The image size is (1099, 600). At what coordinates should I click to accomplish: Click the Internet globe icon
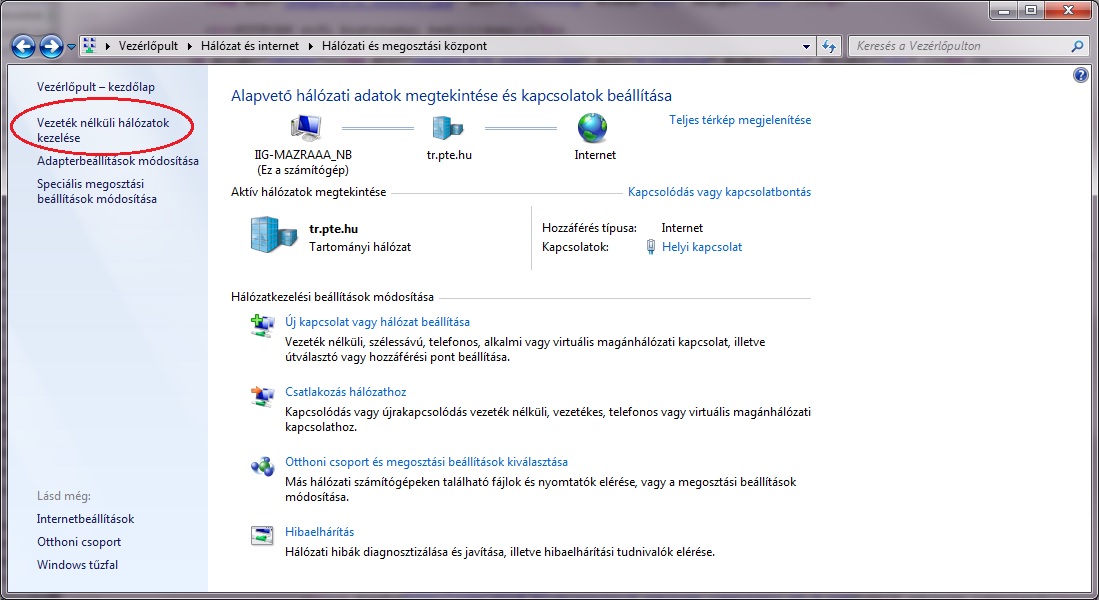[x=593, y=128]
